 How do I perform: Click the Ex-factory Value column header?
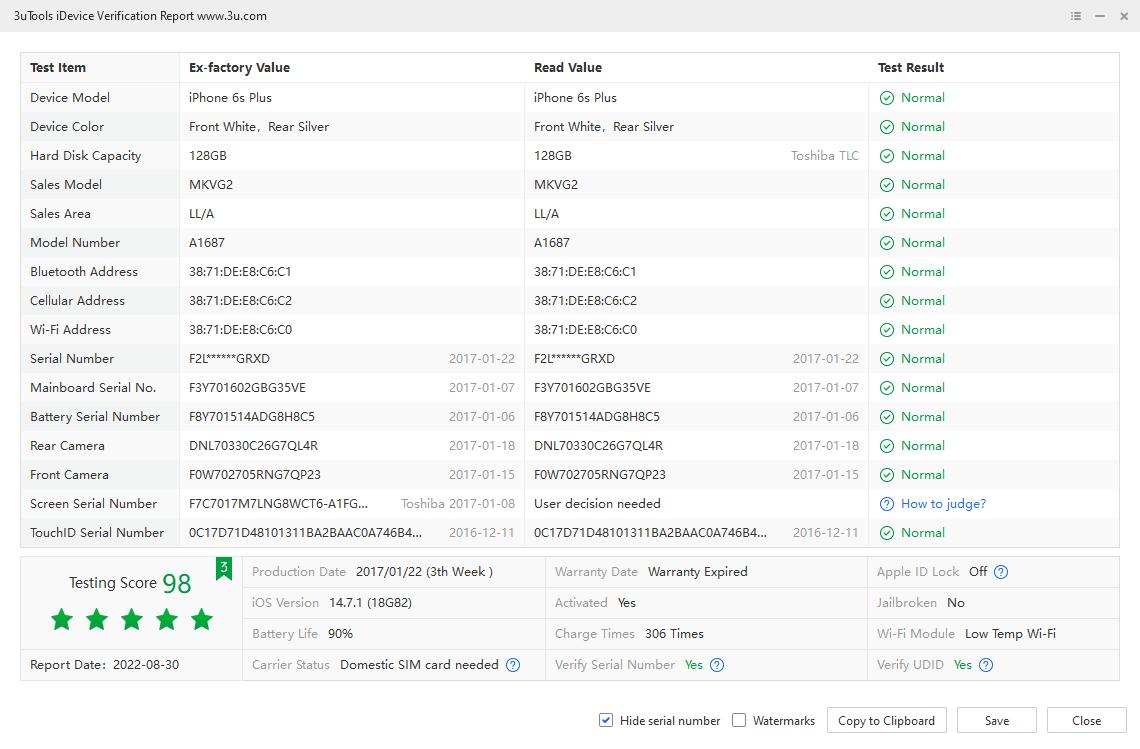pyautogui.click(x=239, y=68)
